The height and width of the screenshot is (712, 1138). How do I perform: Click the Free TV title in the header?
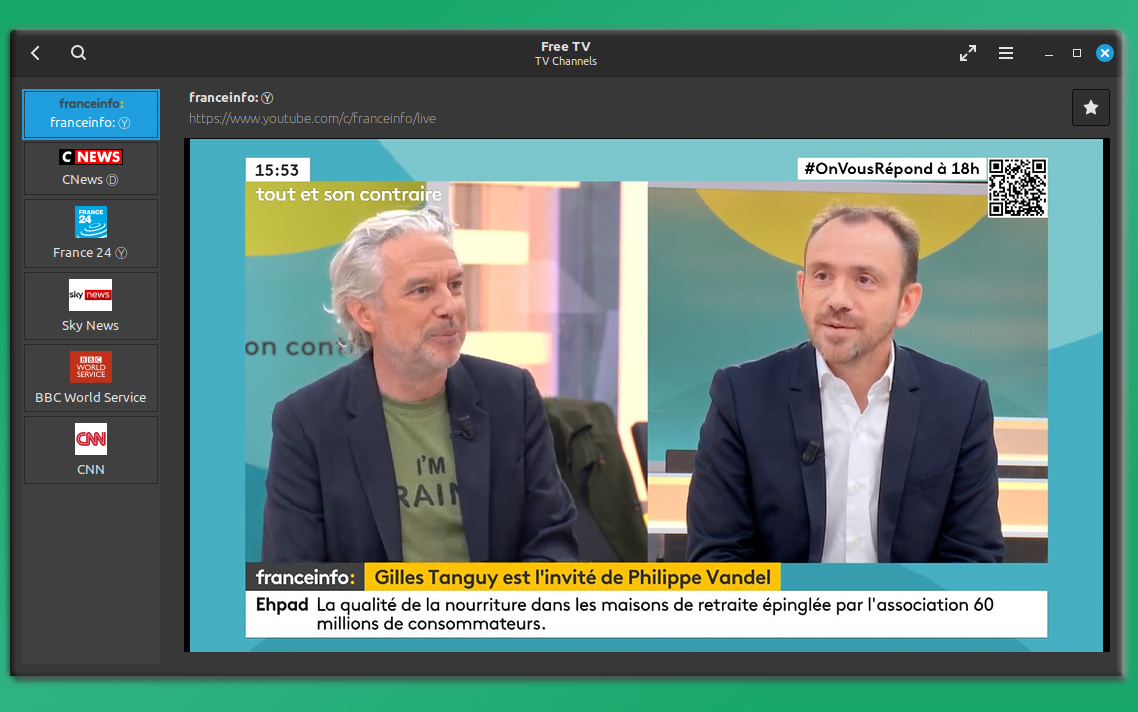(566, 46)
